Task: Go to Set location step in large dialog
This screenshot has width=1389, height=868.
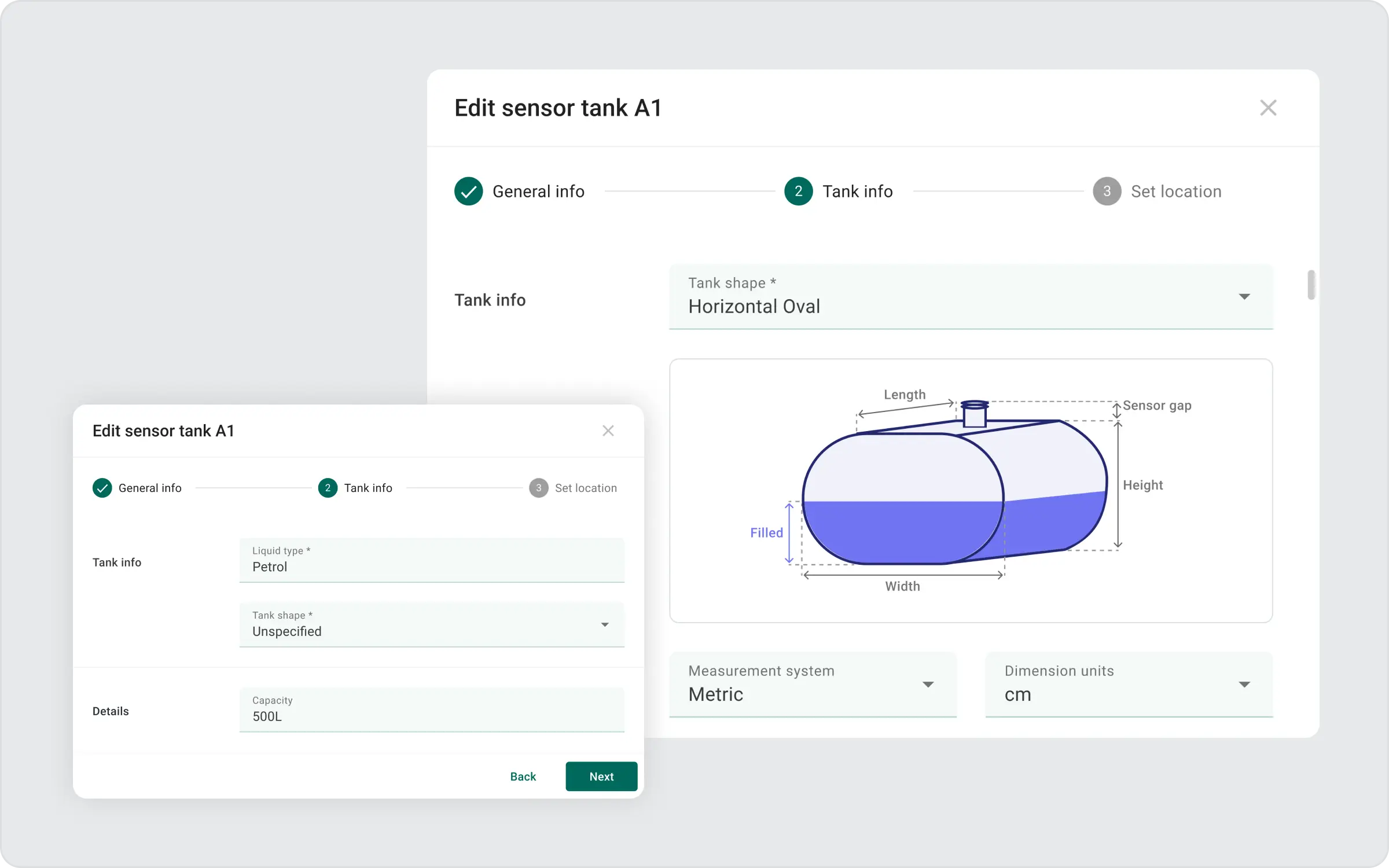Action: (x=1176, y=192)
